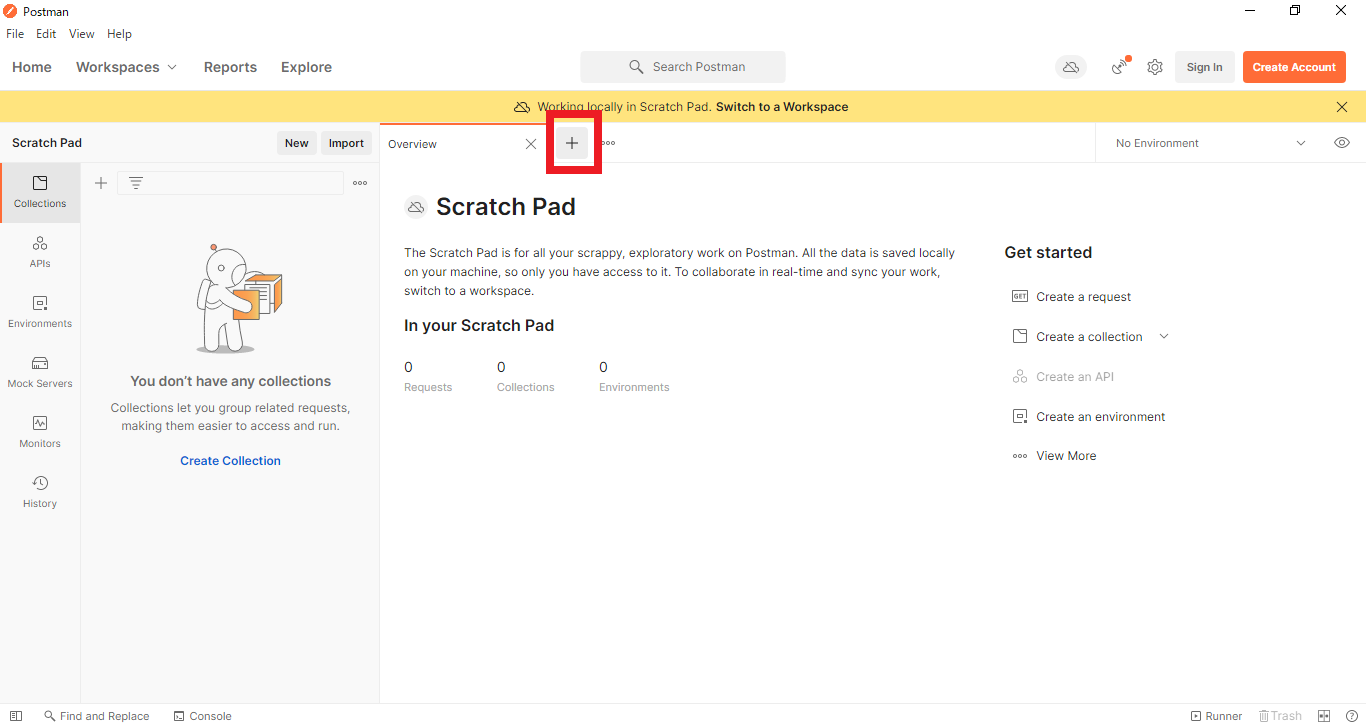Click the filter icon in the collections search
Image resolution: width=1366 pixels, height=728 pixels.
pos(136,183)
